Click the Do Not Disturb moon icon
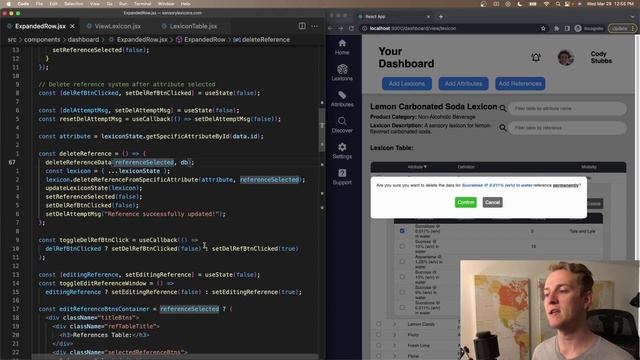The width and height of the screenshot is (640, 360). pos(520,4)
